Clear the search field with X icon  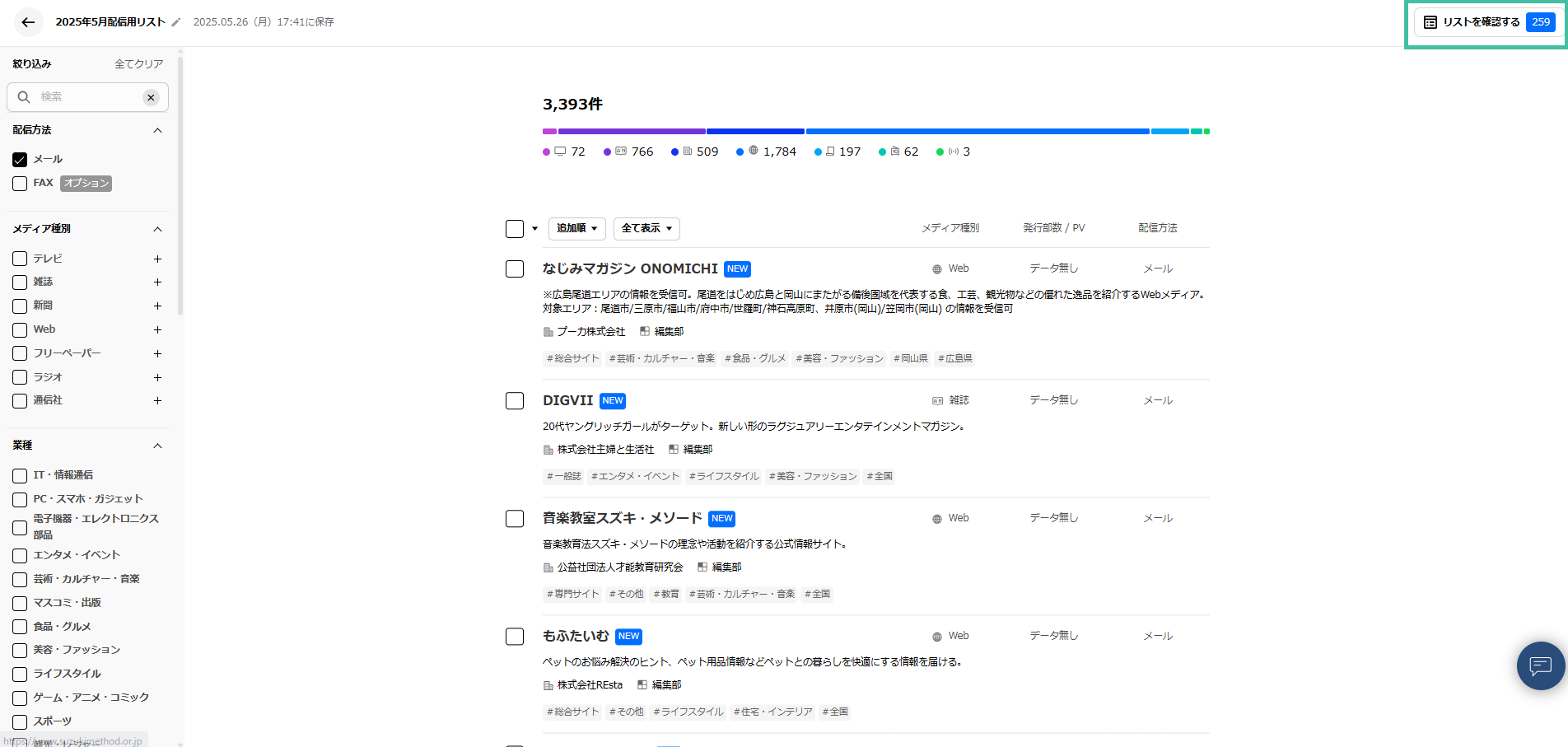point(151,97)
